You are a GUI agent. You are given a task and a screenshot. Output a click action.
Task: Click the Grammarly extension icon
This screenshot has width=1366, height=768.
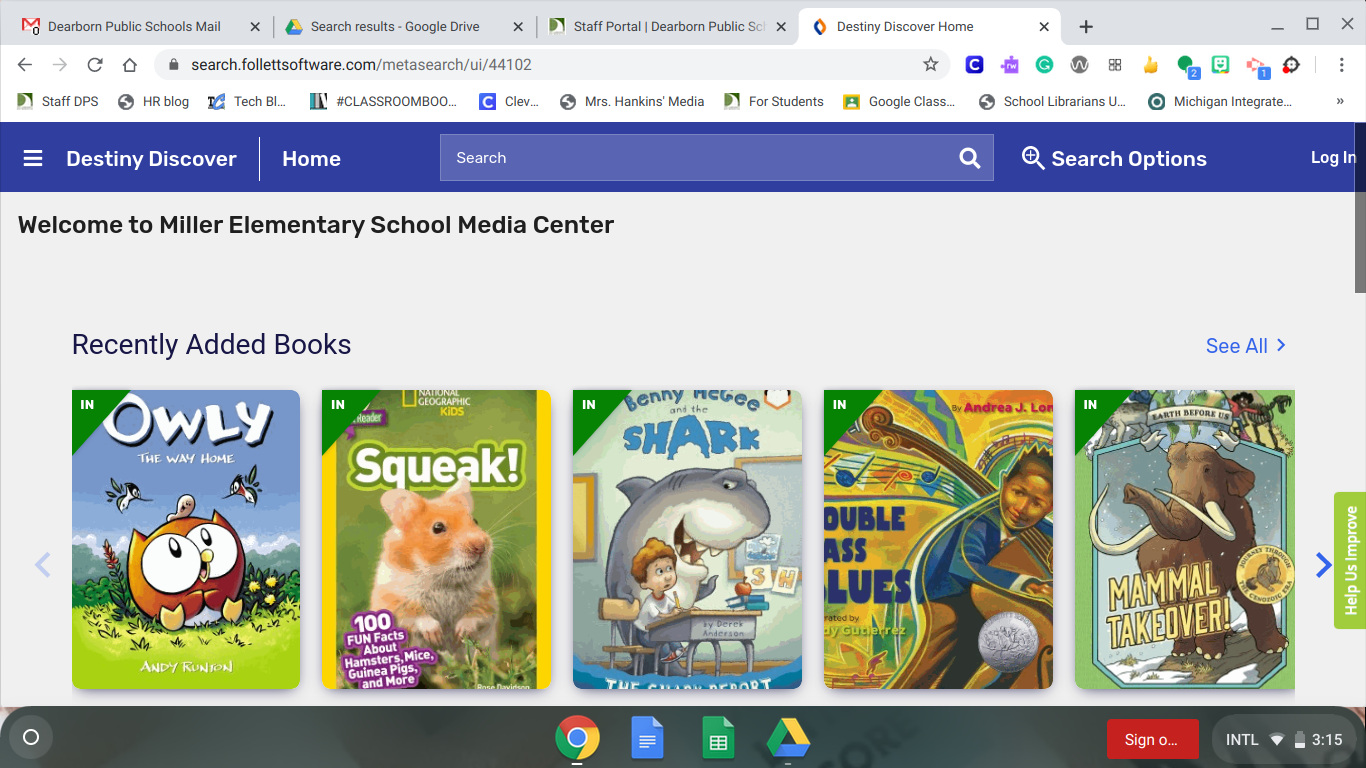1044,65
